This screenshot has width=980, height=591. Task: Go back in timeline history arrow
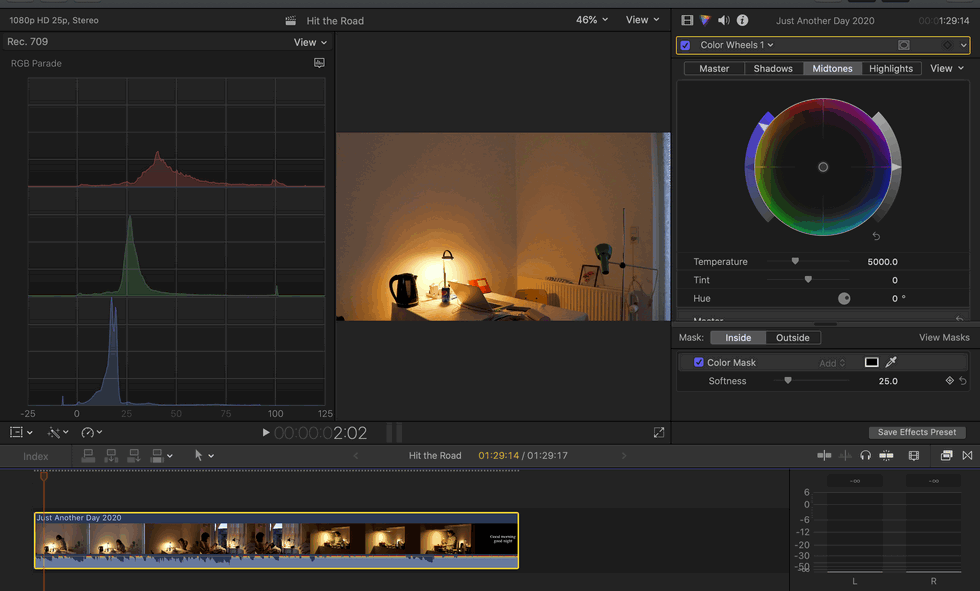(356, 455)
